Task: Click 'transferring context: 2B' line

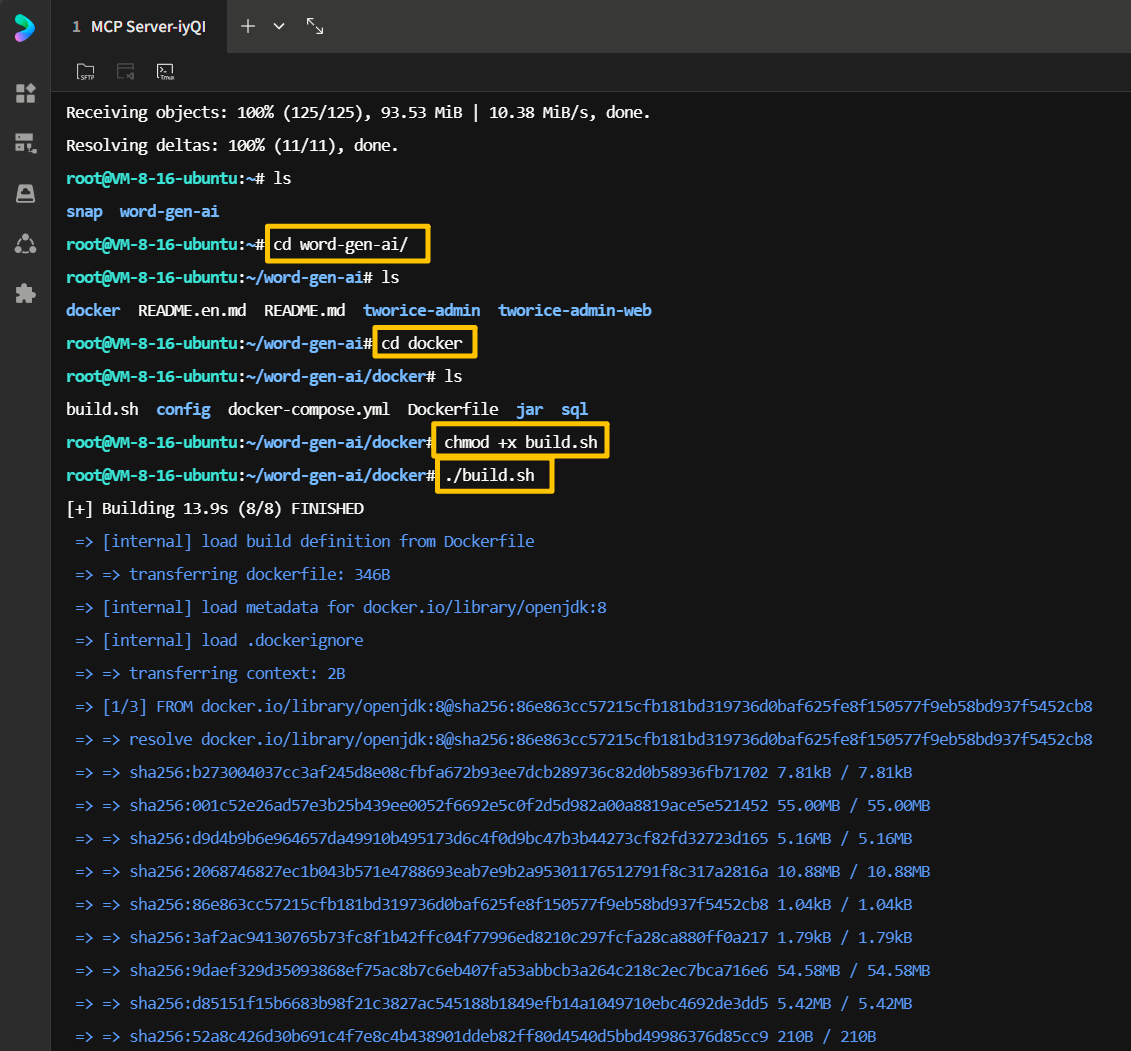Action: 210,674
